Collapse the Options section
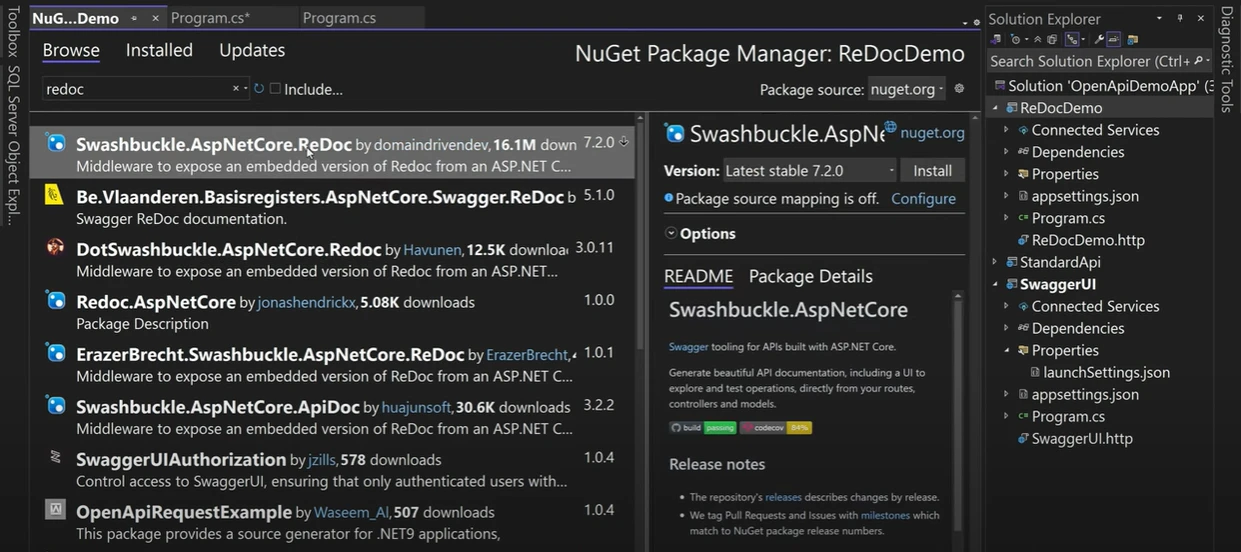The height and width of the screenshot is (552, 1241). (x=670, y=233)
